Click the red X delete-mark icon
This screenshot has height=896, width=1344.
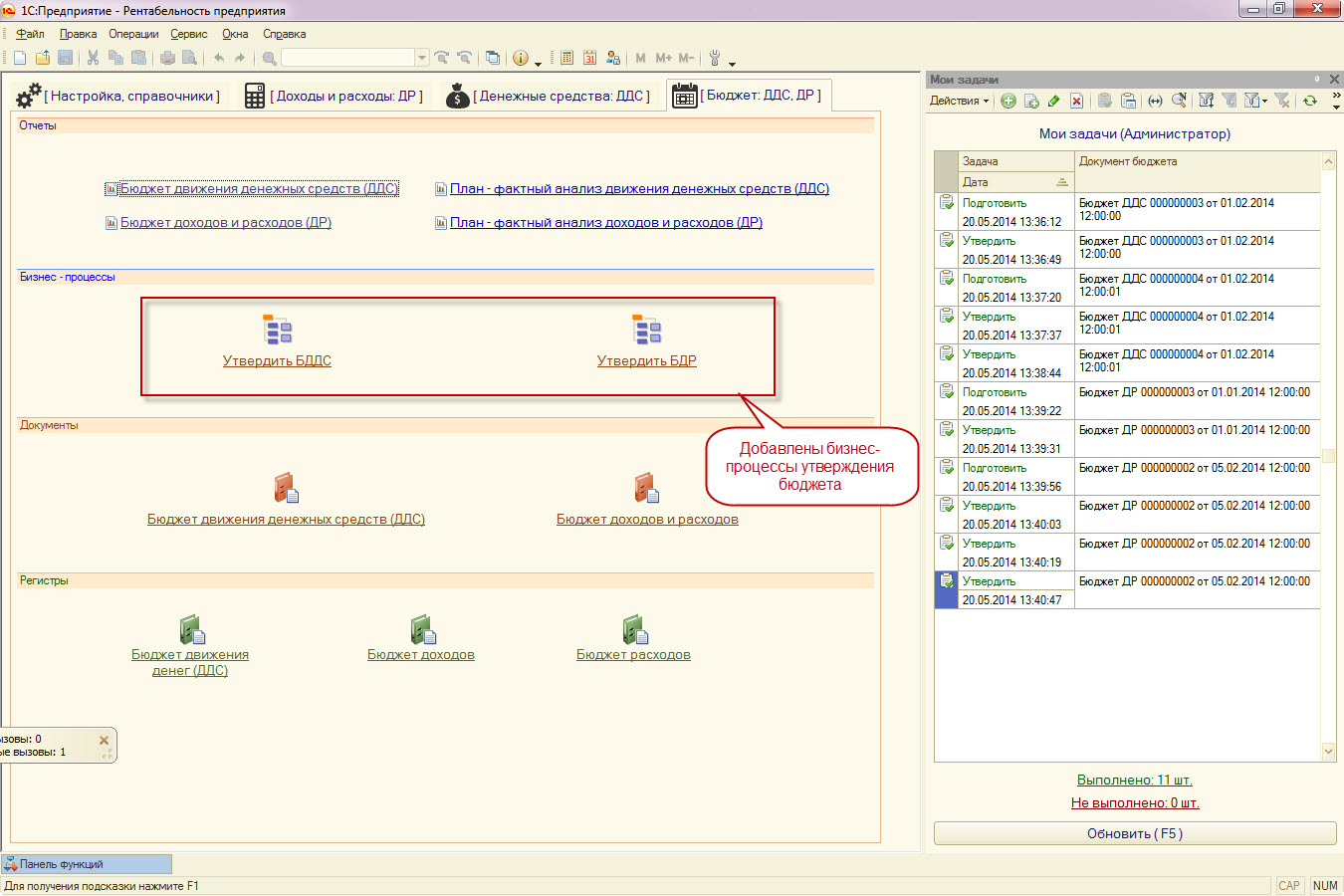coord(1077,101)
